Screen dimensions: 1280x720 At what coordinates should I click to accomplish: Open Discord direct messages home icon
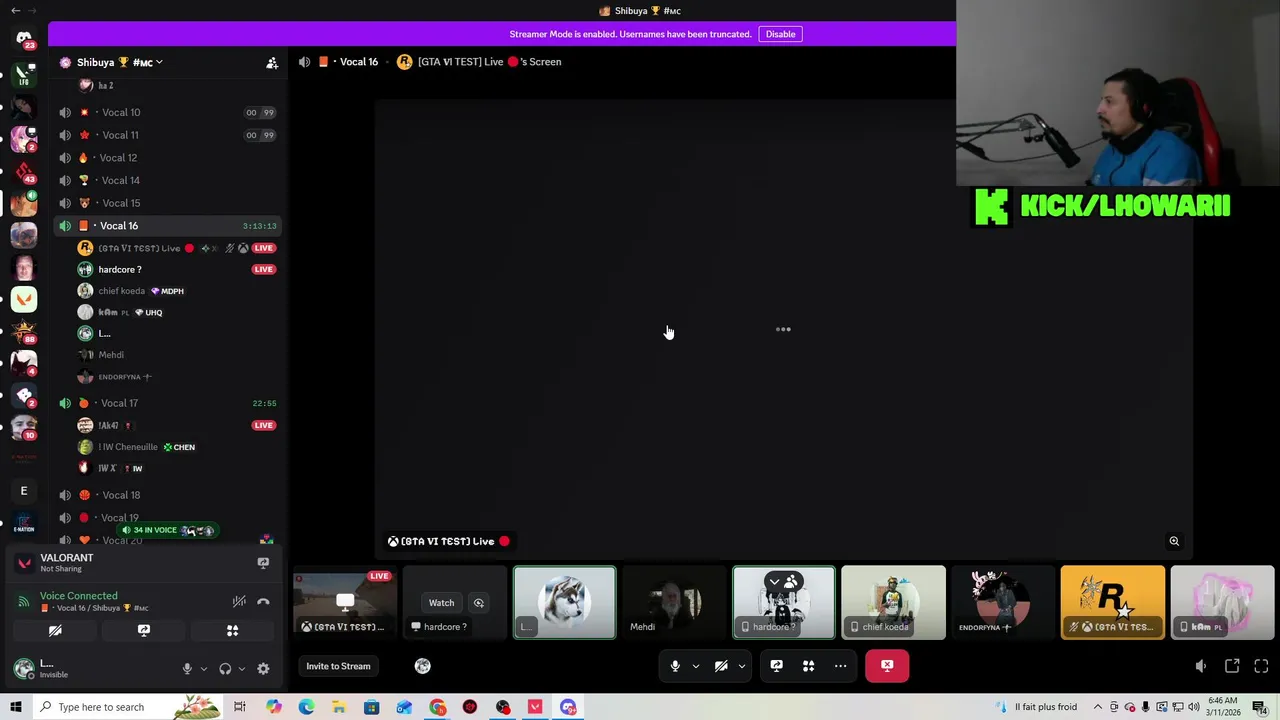(24, 38)
